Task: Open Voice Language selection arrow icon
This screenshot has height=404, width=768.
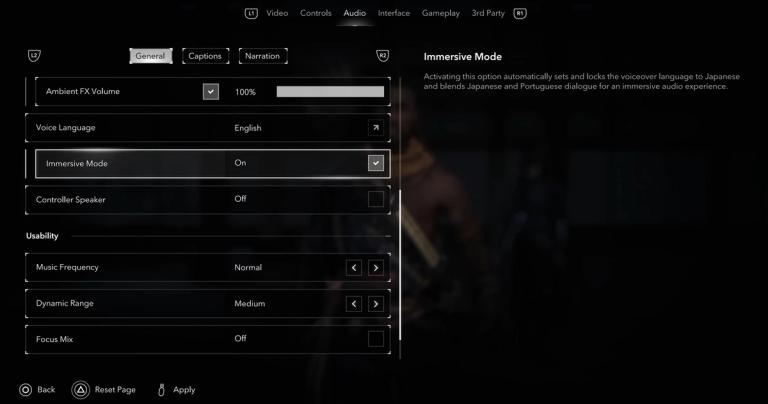Action: (376, 128)
